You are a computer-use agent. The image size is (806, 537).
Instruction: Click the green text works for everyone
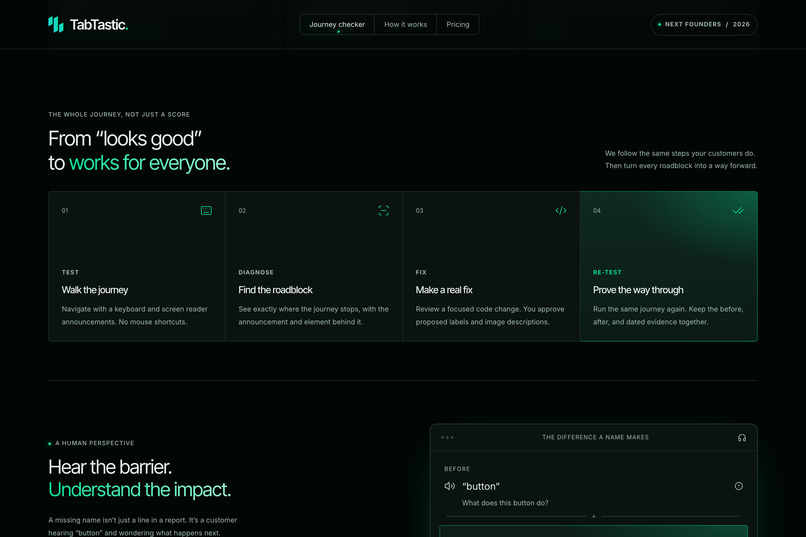149,163
